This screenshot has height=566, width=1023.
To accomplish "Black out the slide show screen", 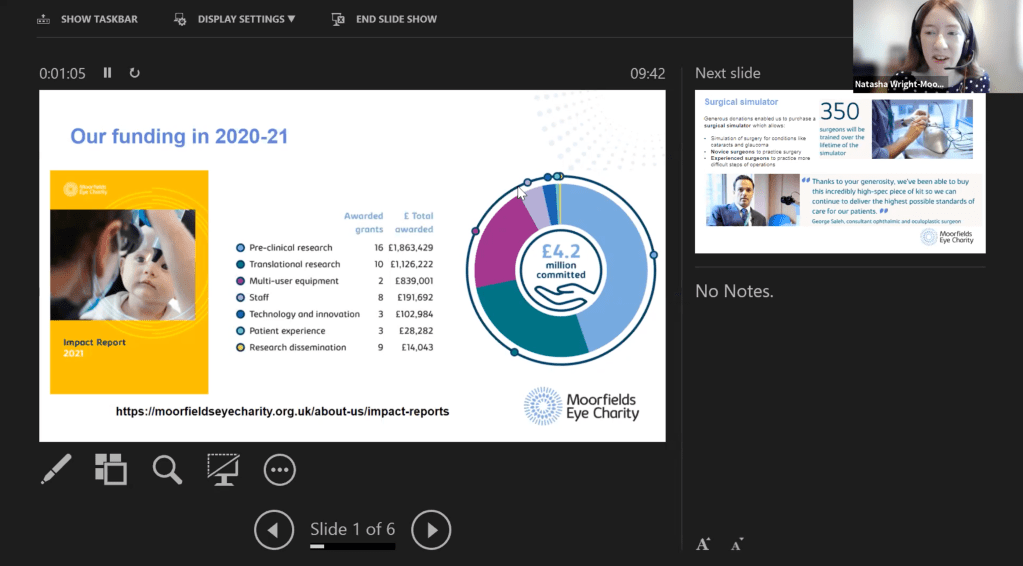I will click(x=223, y=469).
